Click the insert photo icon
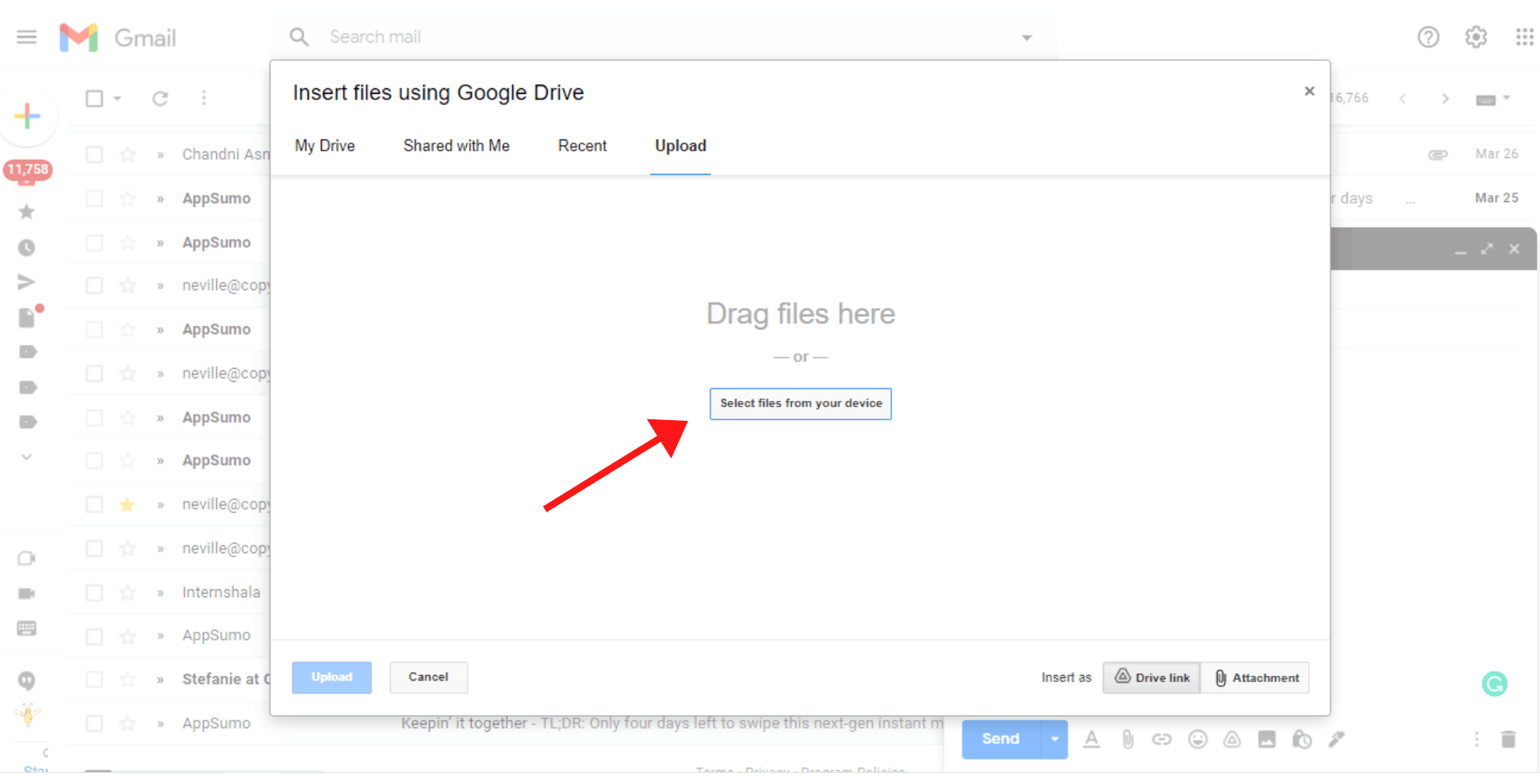The height and width of the screenshot is (784, 1540). point(1266,739)
